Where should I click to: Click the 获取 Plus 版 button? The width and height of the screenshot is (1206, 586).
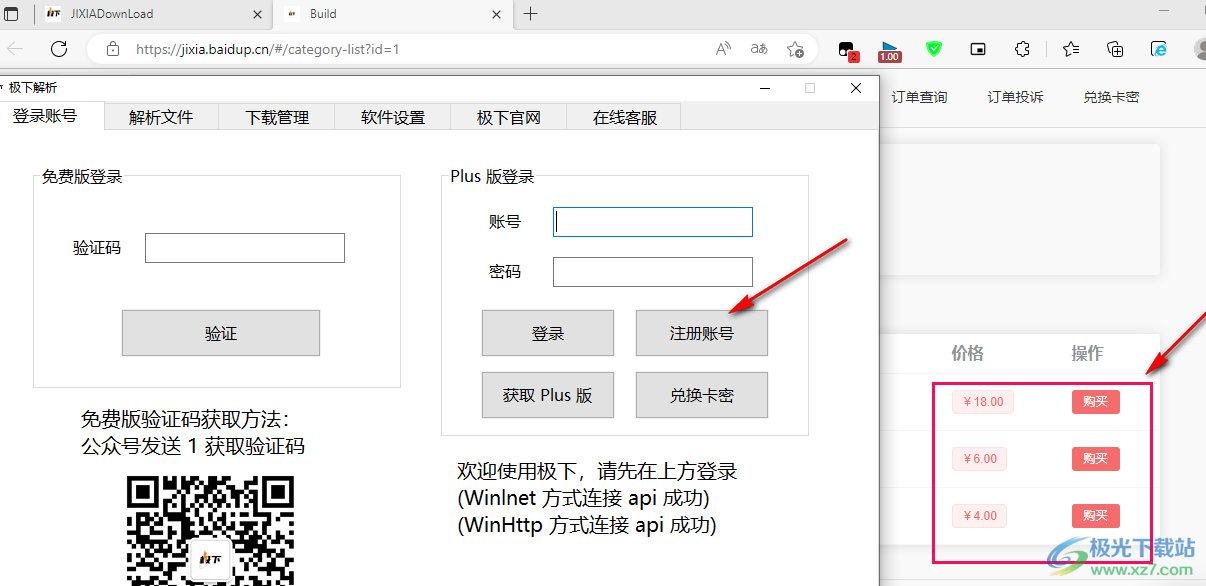548,395
